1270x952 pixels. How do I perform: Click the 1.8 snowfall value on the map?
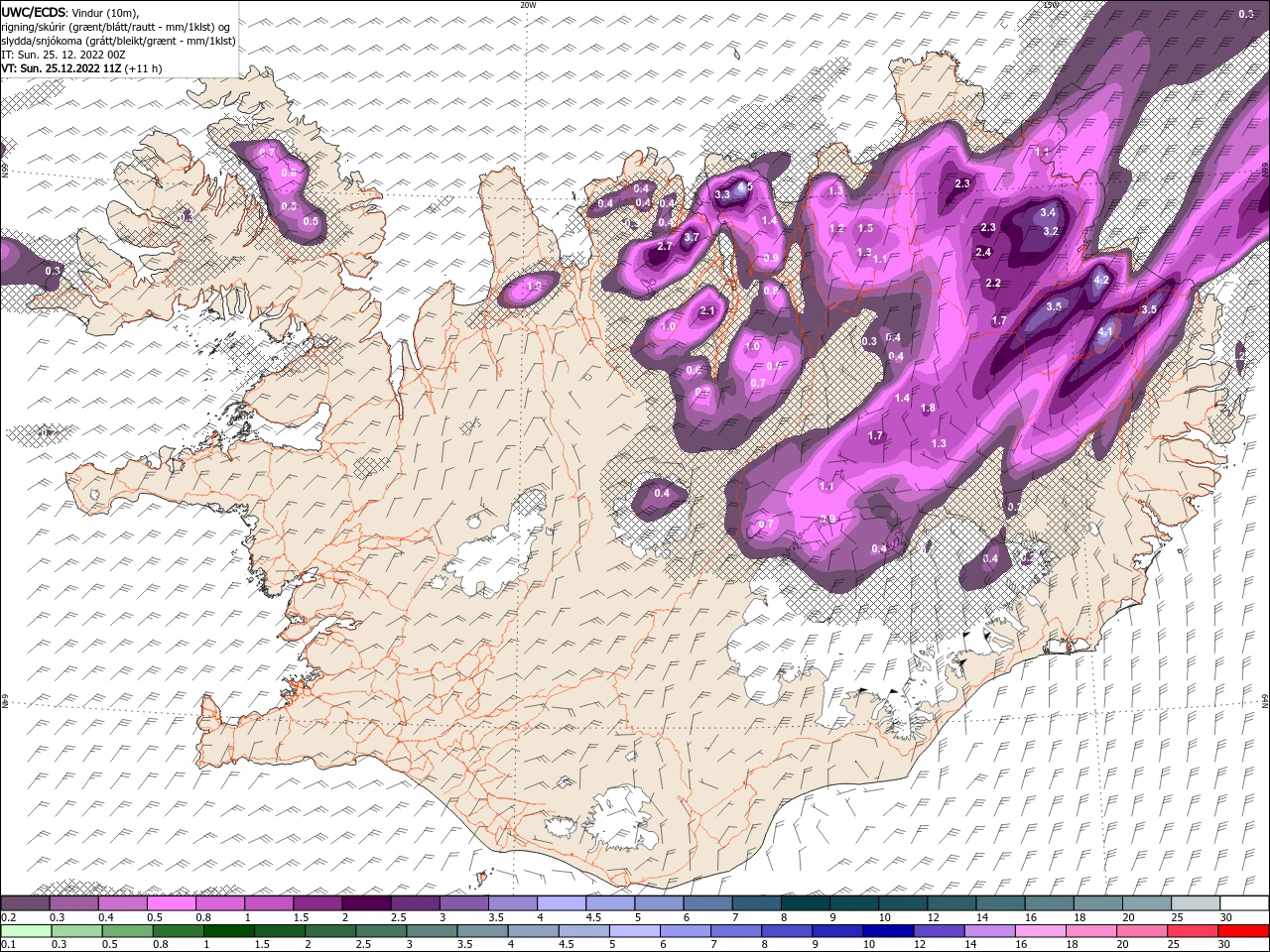point(928,409)
